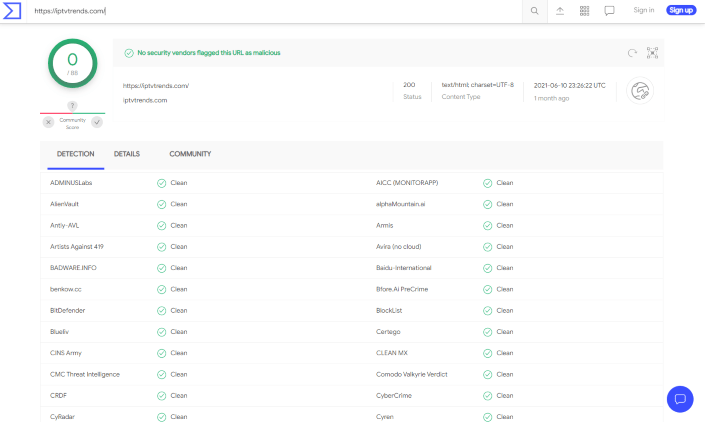
Task: Vote harmless with the checkmark button
Action: (97, 122)
